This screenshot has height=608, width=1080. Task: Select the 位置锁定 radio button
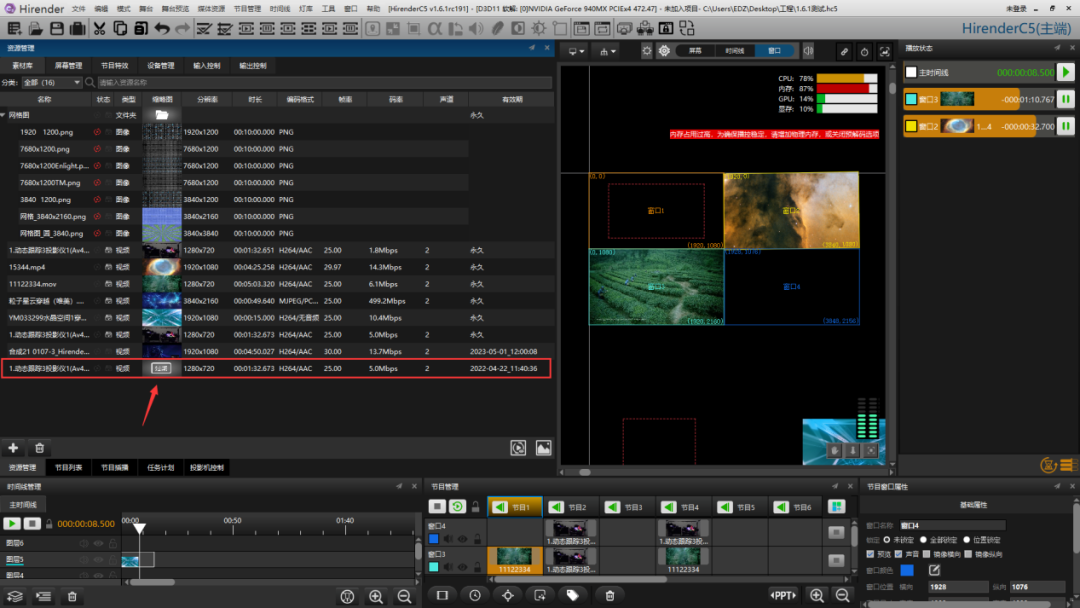point(966,540)
